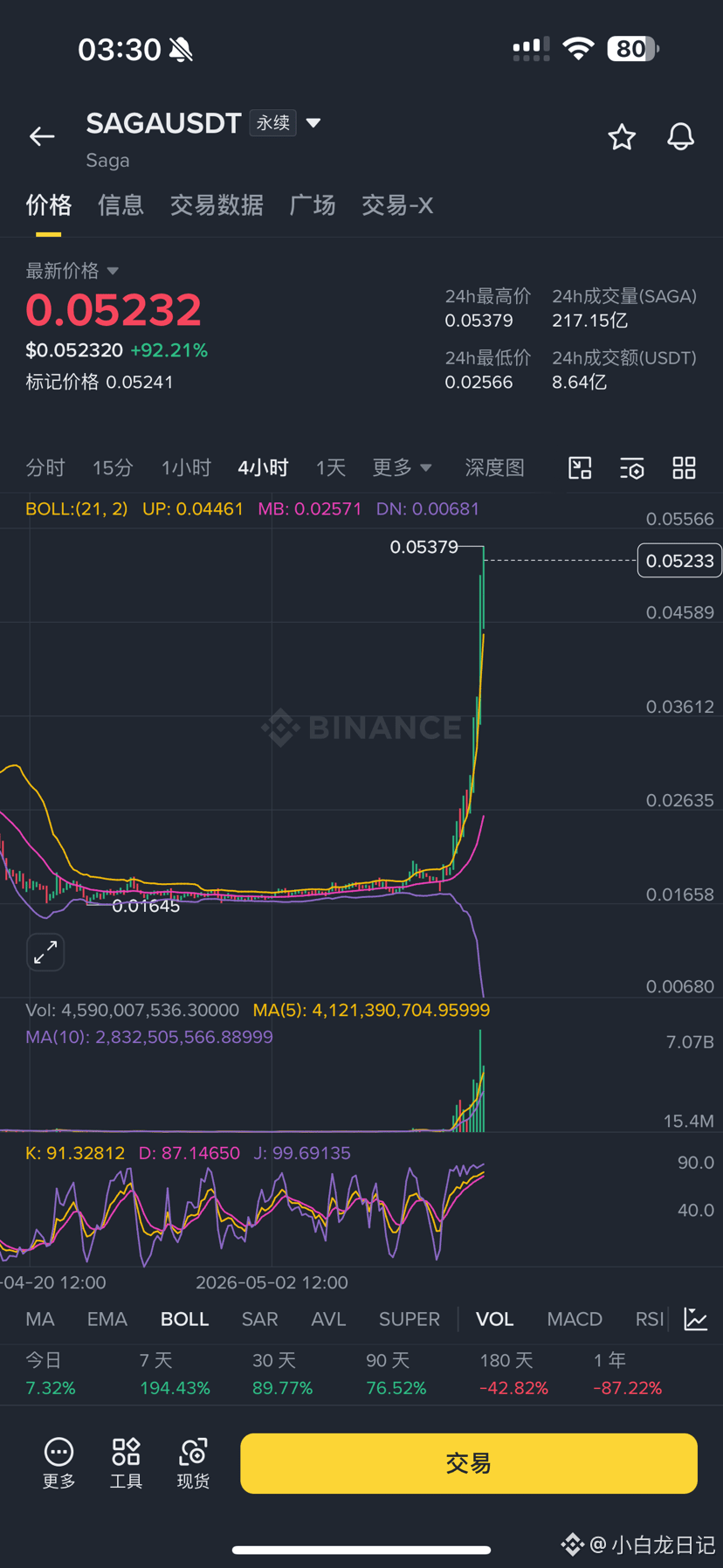
Task: Open chart layout grid icon
Action: click(x=684, y=468)
